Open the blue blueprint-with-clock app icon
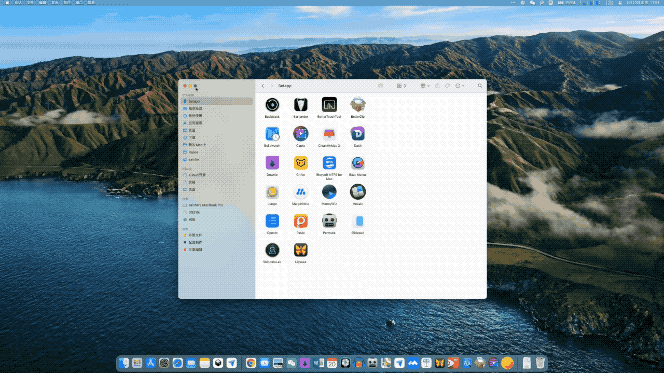The width and height of the screenshot is (664, 373). 272,134
